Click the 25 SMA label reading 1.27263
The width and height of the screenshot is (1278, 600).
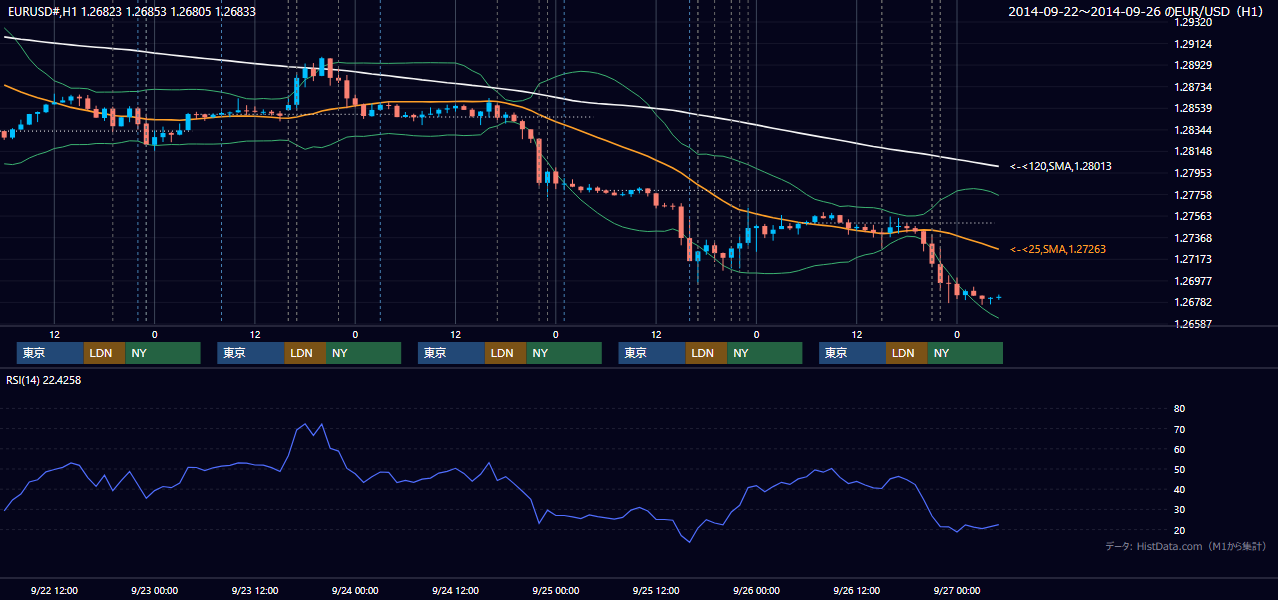point(1058,249)
